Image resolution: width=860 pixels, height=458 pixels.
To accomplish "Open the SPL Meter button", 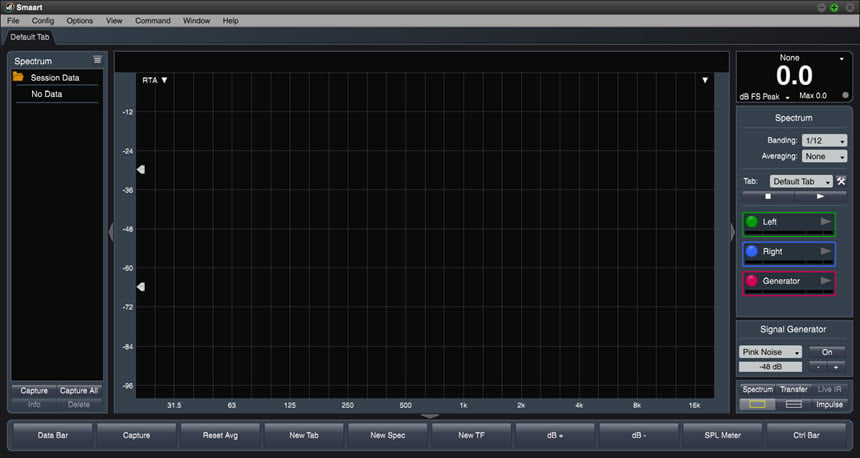I will [723, 435].
